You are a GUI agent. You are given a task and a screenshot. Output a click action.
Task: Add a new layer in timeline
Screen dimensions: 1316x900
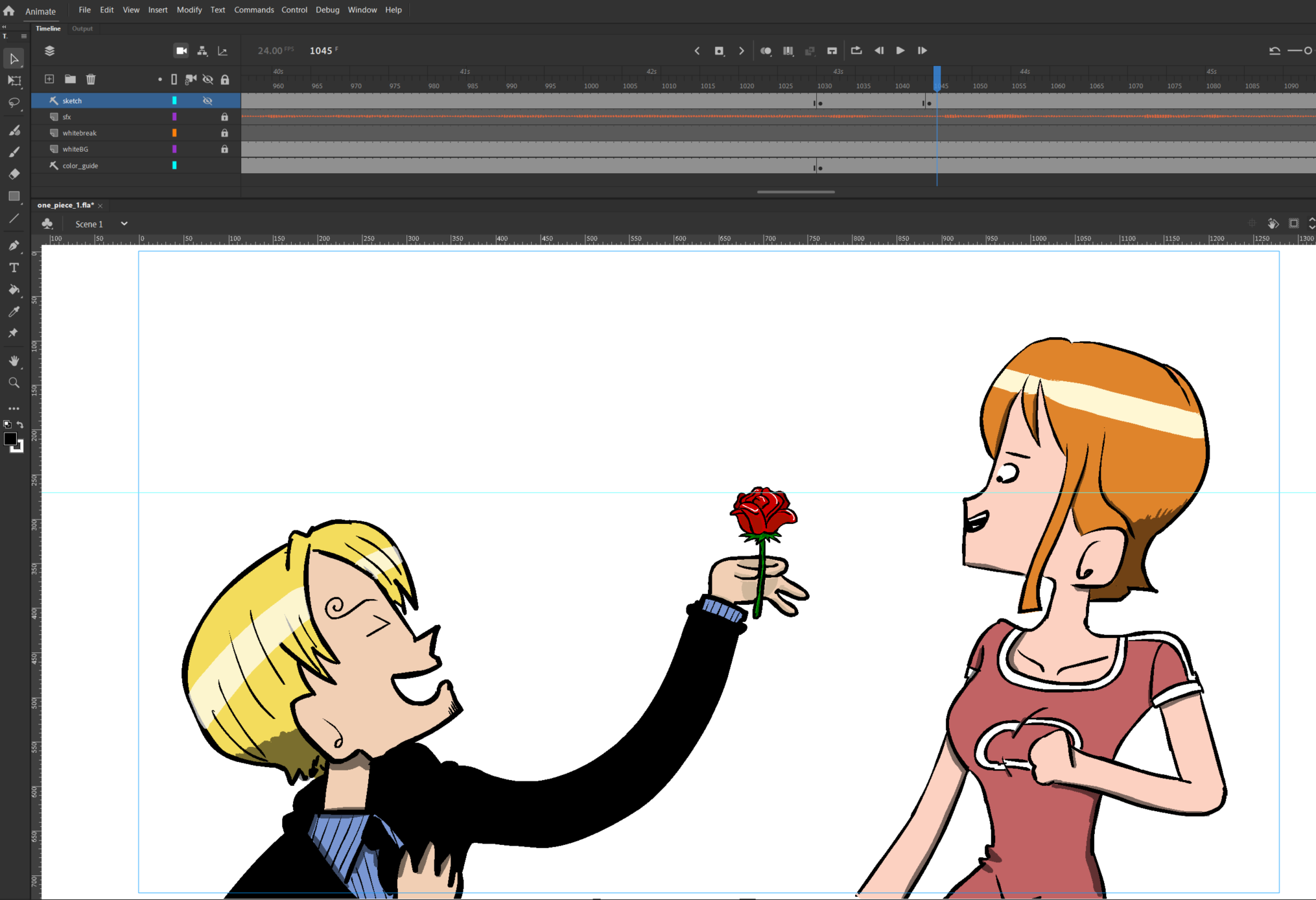click(x=49, y=79)
